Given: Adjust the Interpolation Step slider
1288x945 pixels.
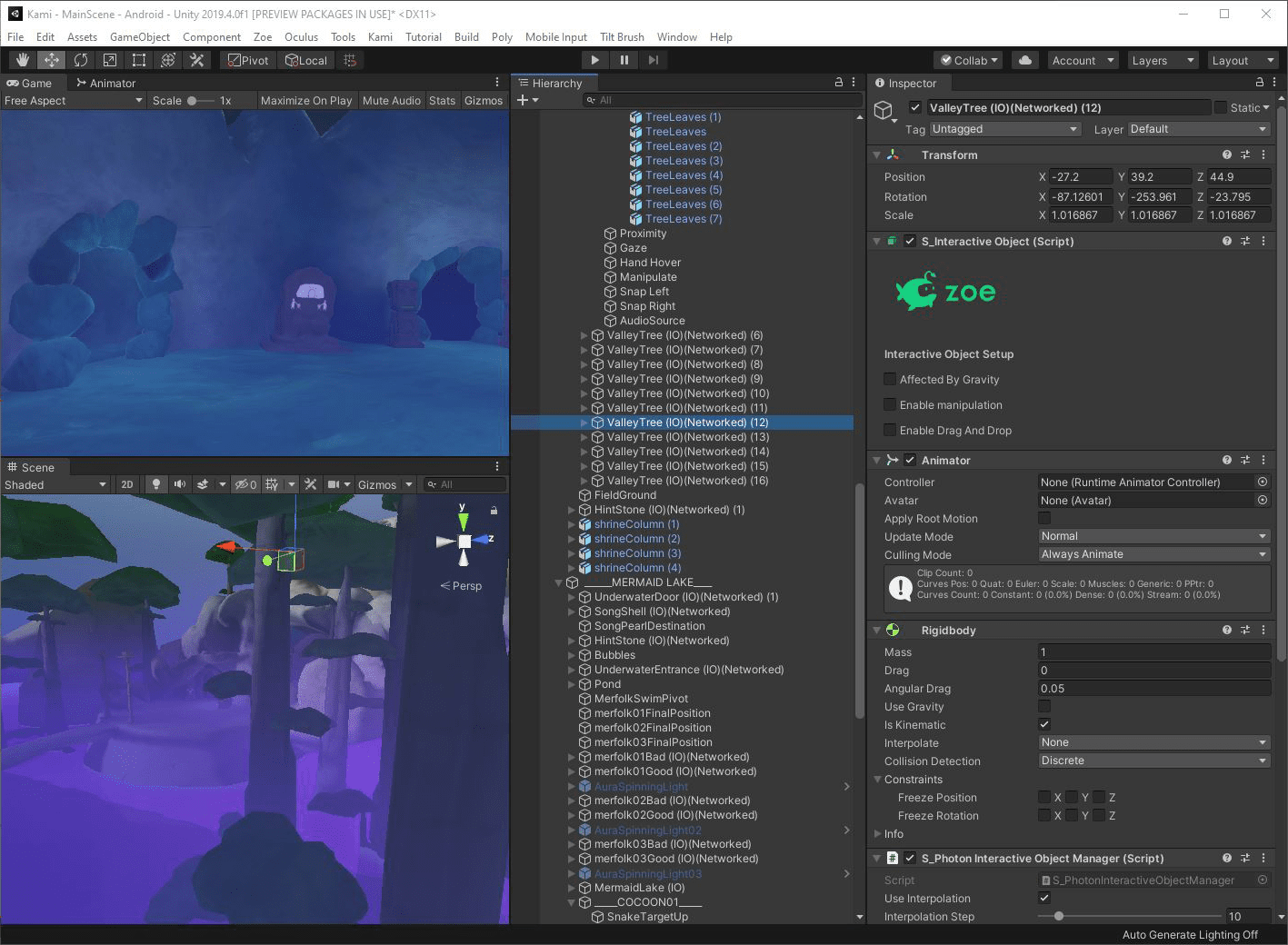Looking at the screenshot, I should pyautogui.click(x=1059, y=916).
